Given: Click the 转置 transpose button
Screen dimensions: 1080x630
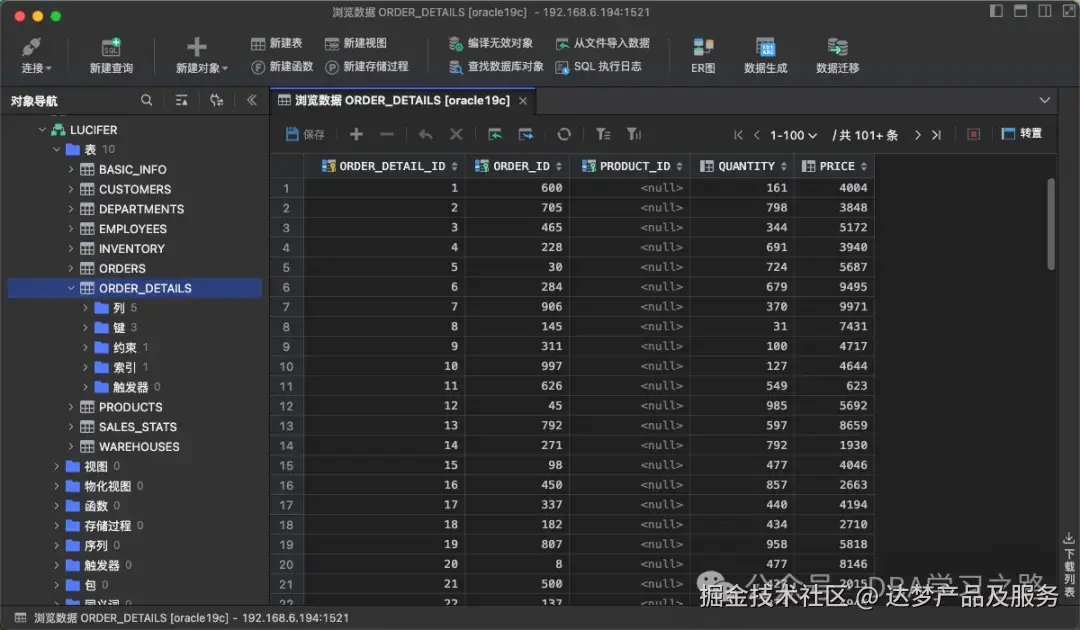Looking at the screenshot, I should point(1021,134).
